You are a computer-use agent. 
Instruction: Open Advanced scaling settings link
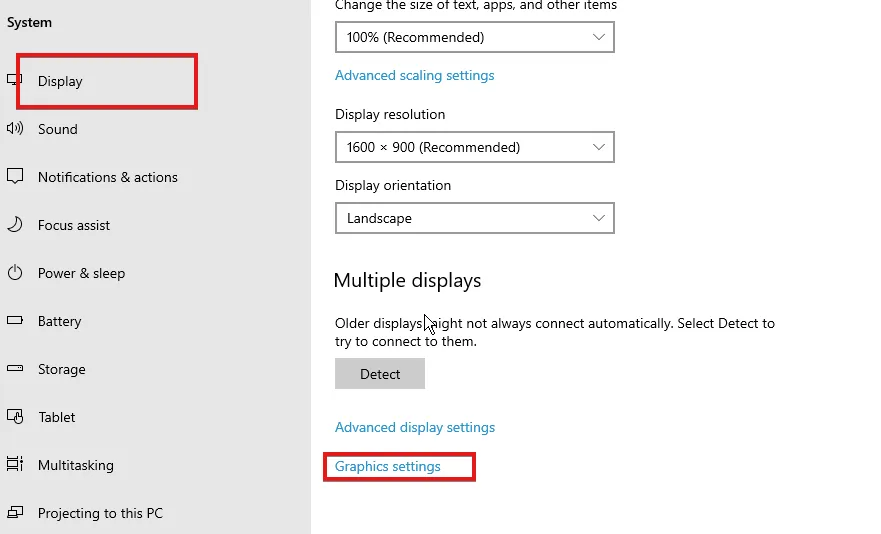[x=414, y=75]
